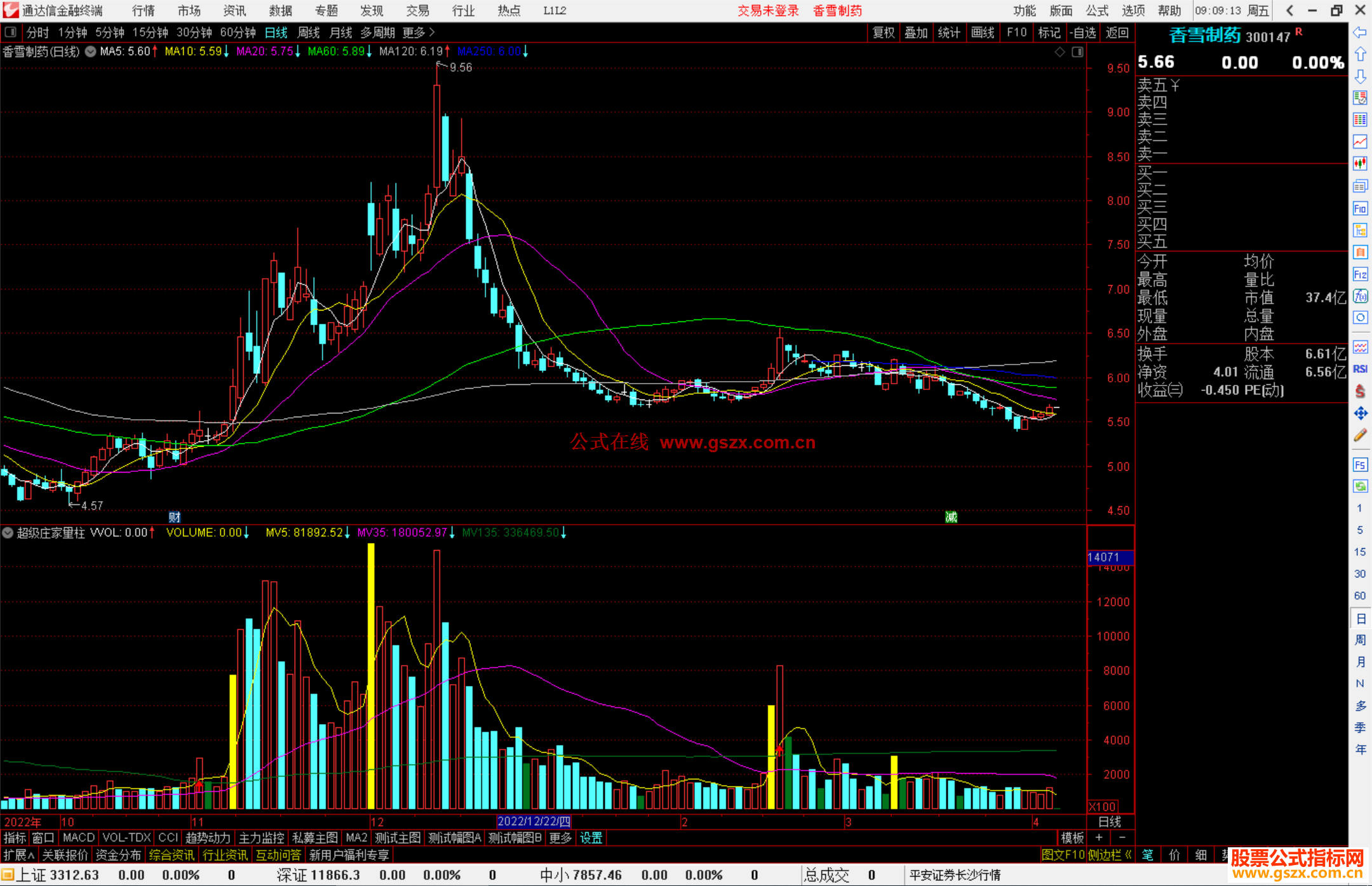Switch to the MACD indicator tab
1372x886 pixels.
coord(78,838)
